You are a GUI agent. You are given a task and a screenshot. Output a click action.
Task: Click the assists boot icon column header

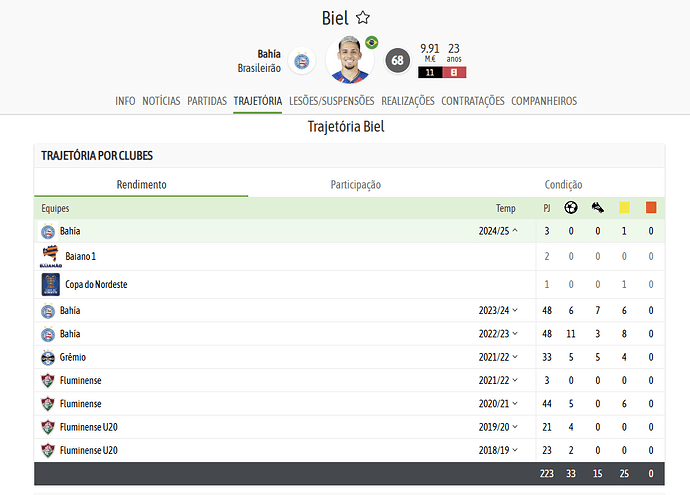[x=598, y=207]
